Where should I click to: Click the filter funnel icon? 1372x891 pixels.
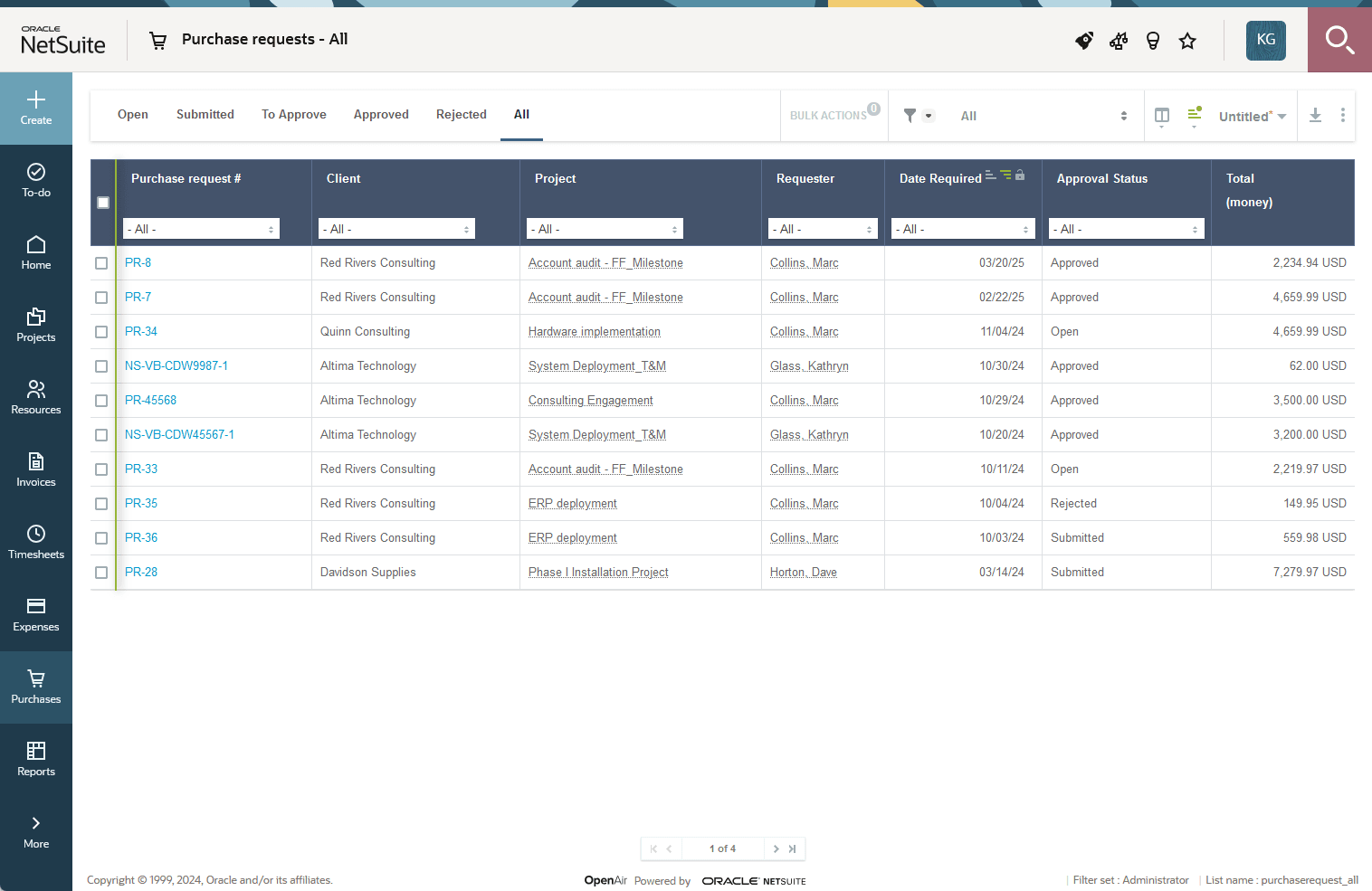coord(910,116)
